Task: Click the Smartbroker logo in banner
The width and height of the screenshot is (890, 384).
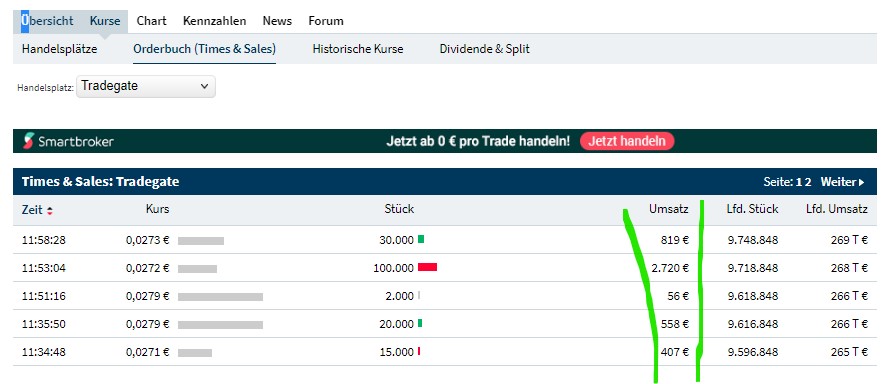Action: [x=69, y=141]
